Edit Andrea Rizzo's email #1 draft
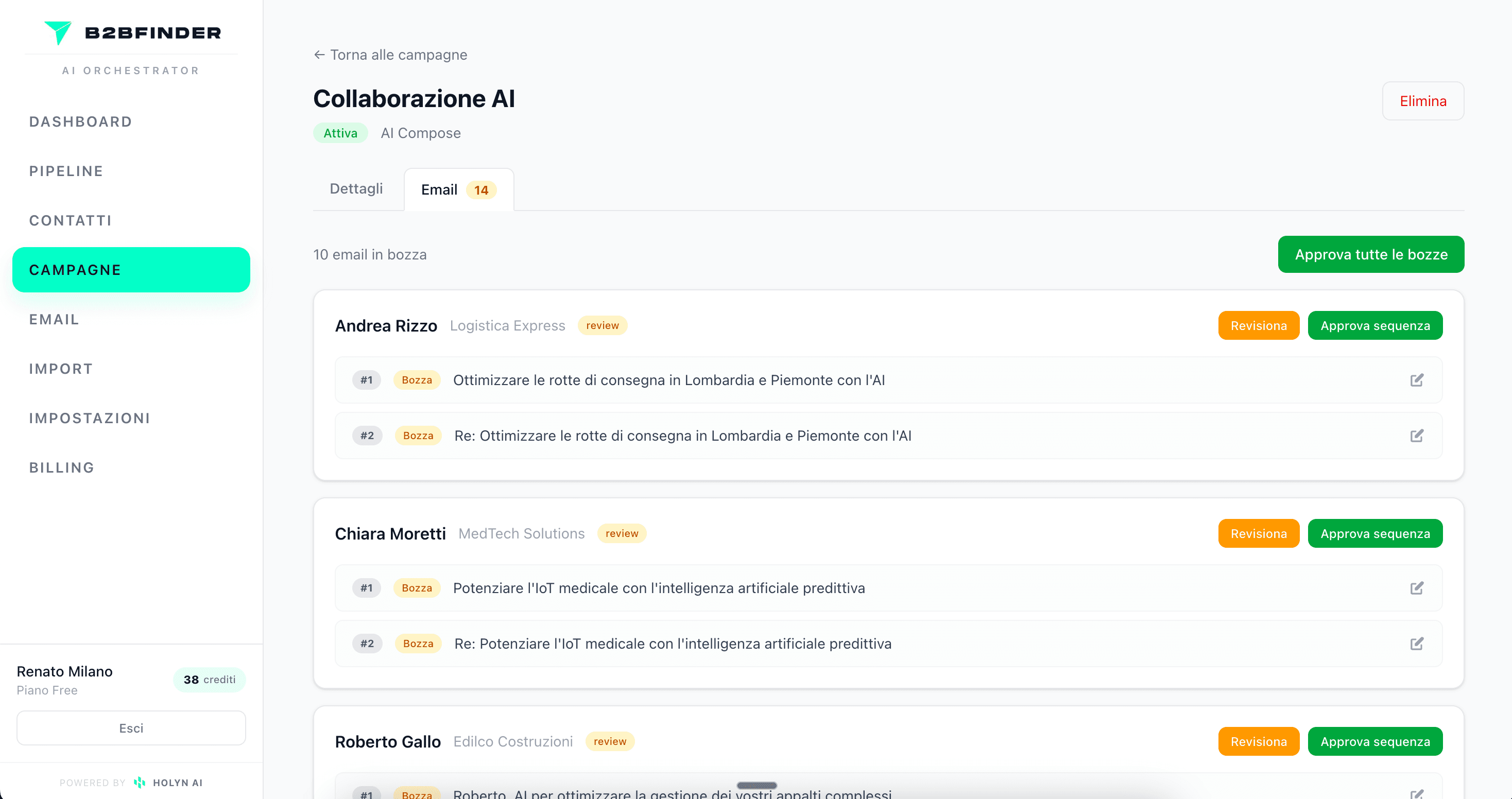Screen dimensions: 1512x799 tap(1416, 380)
